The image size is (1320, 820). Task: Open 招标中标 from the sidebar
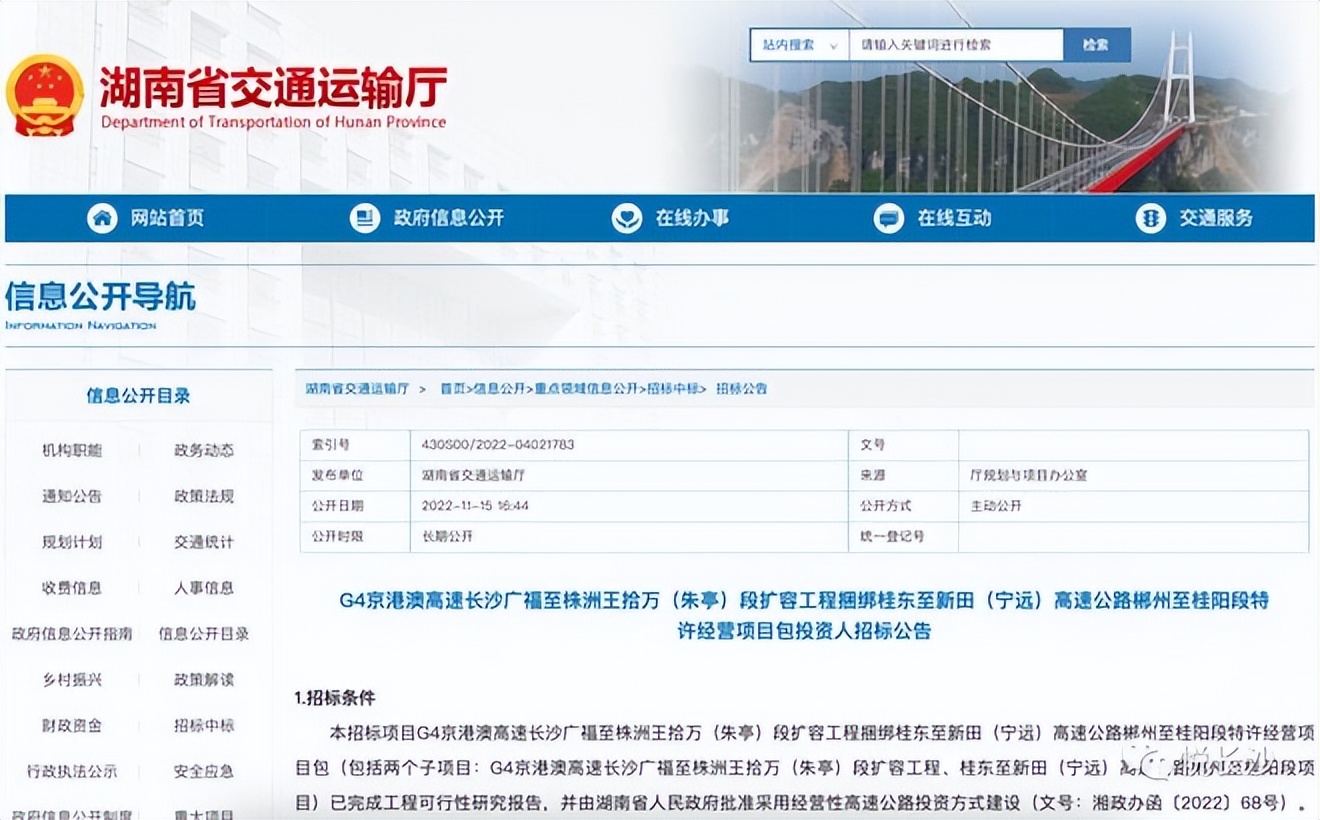[x=205, y=726]
